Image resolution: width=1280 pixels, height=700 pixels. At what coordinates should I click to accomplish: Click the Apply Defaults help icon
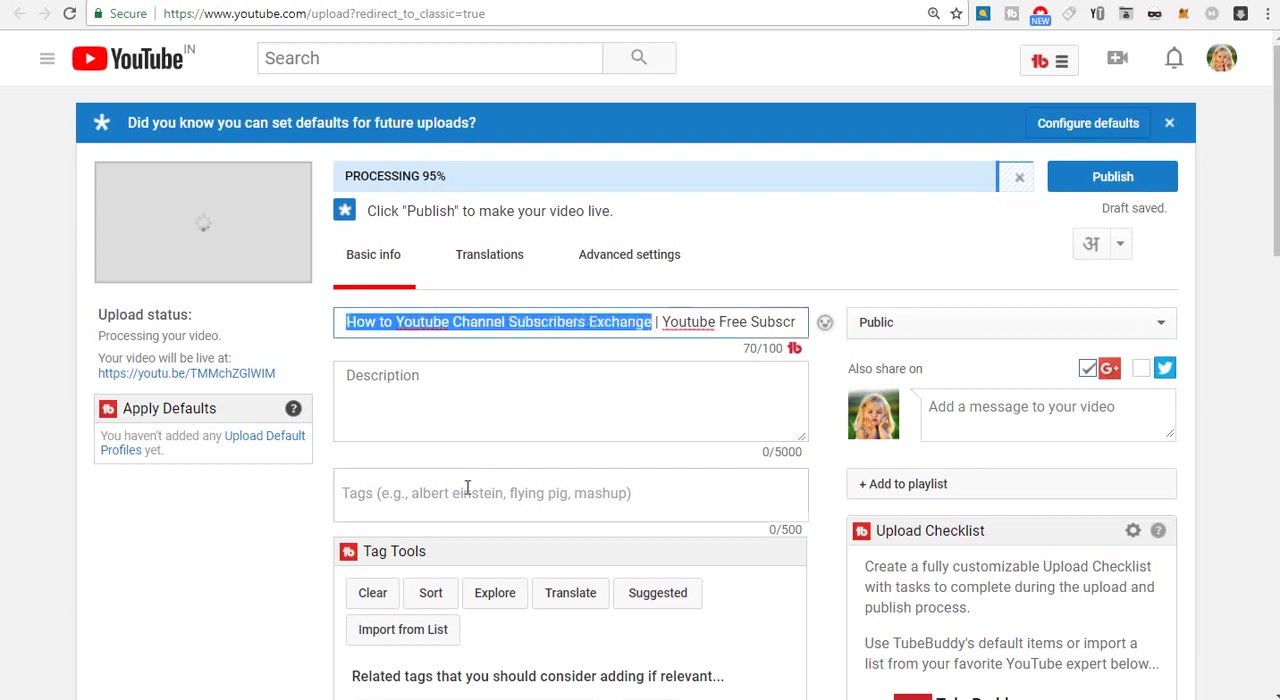click(x=293, y=408)
